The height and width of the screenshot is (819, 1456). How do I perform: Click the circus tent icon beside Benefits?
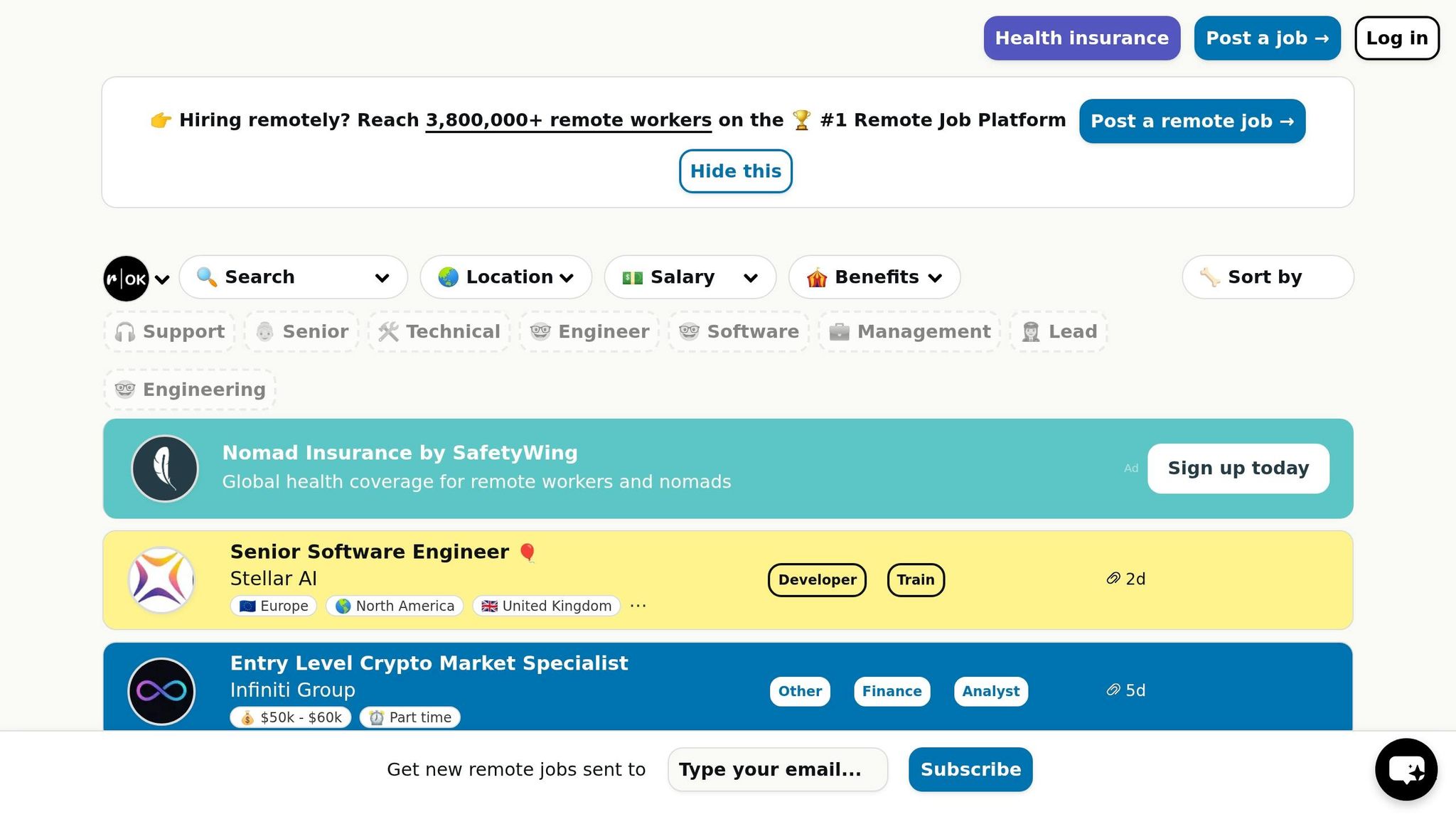tap(817, 277)
